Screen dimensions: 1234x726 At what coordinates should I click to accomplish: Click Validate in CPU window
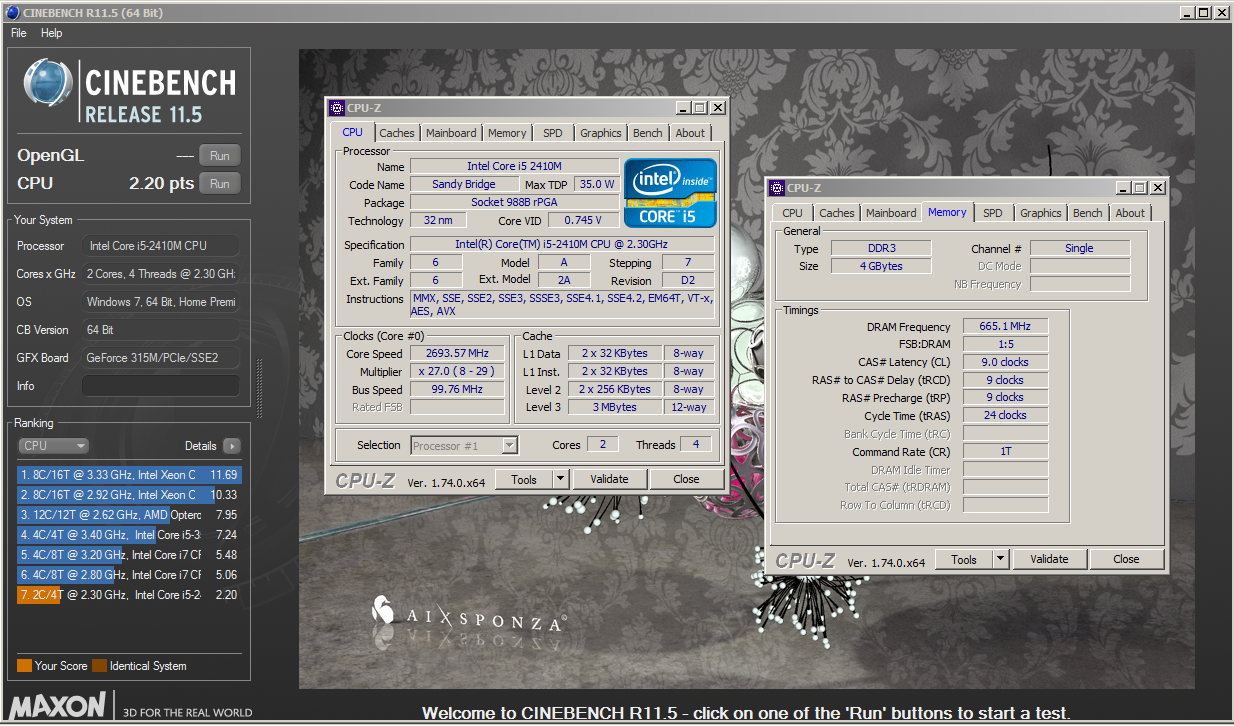tap(609, 479)
